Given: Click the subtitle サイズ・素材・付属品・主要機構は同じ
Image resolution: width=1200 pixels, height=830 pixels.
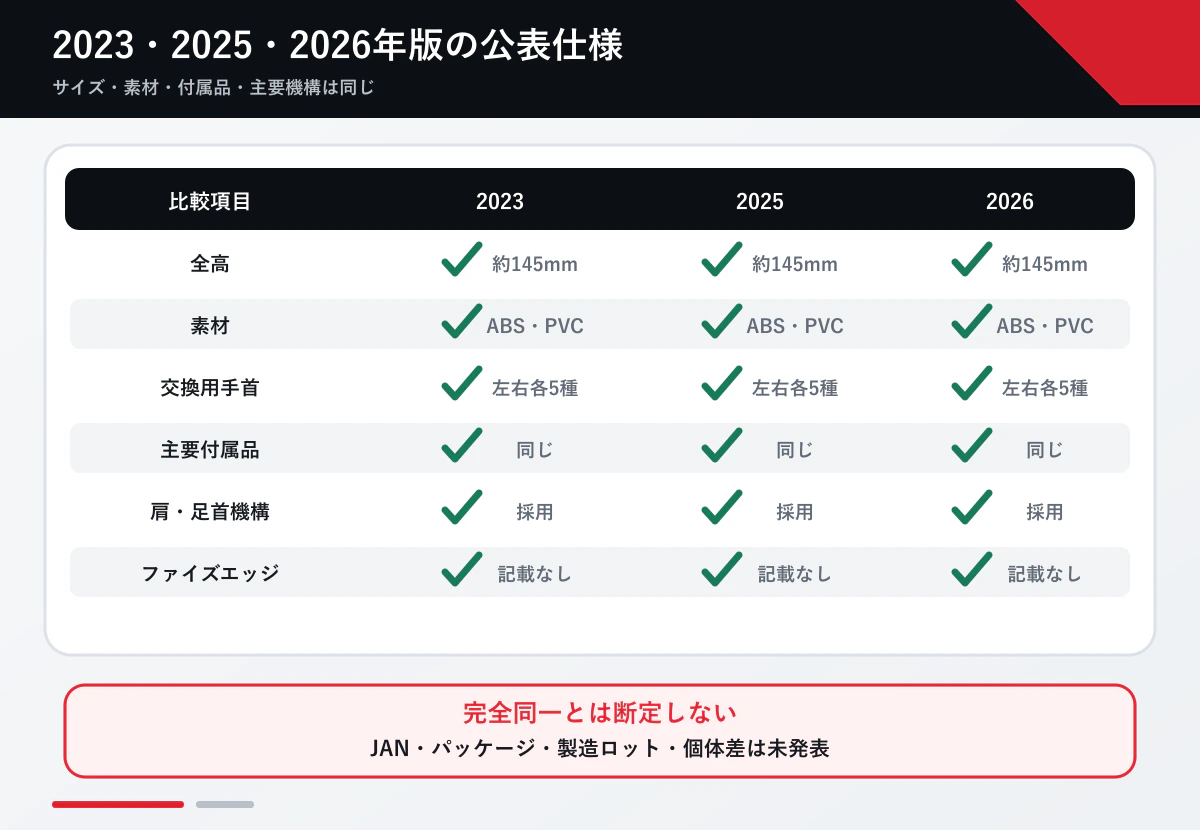Looking at the screenshot, I should 213,87.
